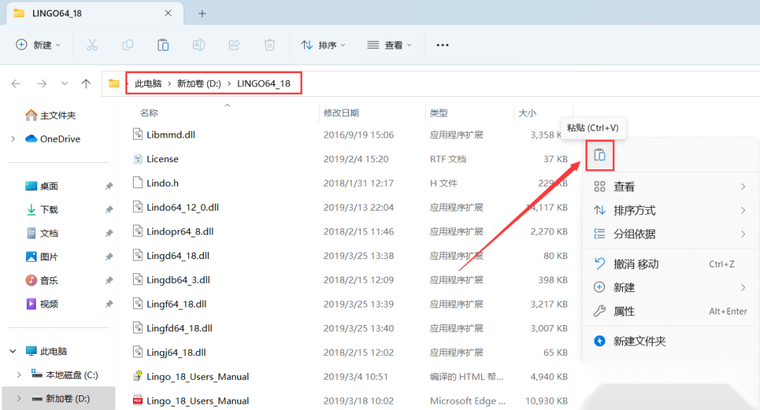Click the Delete trash icon in toolbar
The height and width of the screenshot is (410, 760).
(x=269, y=45)
